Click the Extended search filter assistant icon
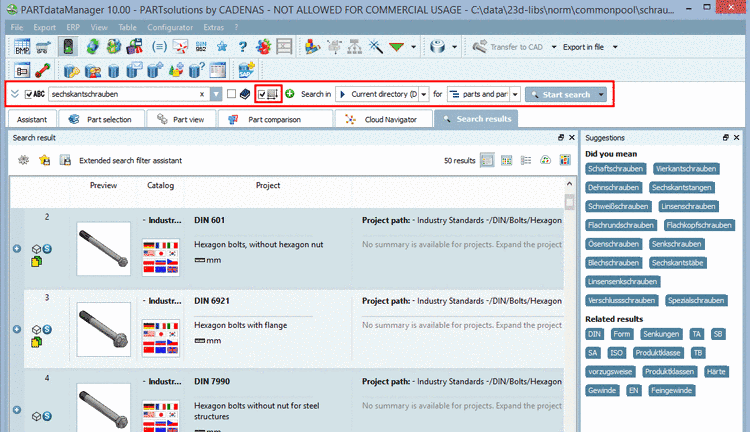The height and width of the screenshot is (432, 750). click(x=66, y=160)
